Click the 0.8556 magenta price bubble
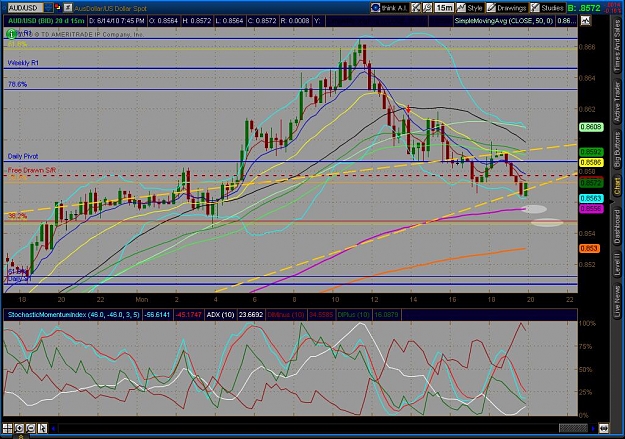 pyautogui.click(x=591, y=209)
